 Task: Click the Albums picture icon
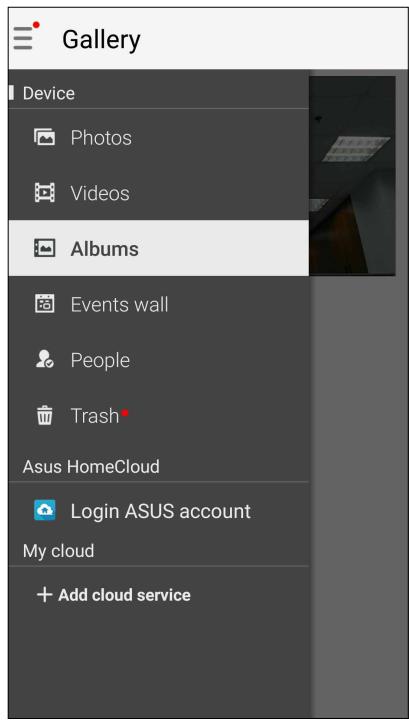tap(45, 248)
